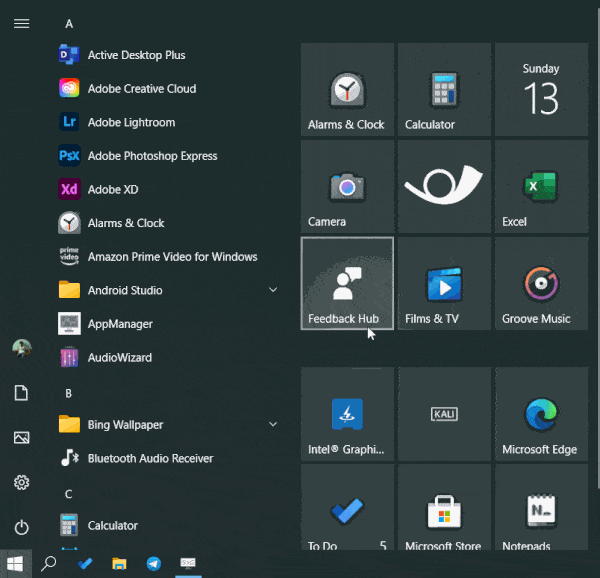Screen dimensions: 600x578
Task: Open Intel Graphics tile
Action: coord(347,414)
